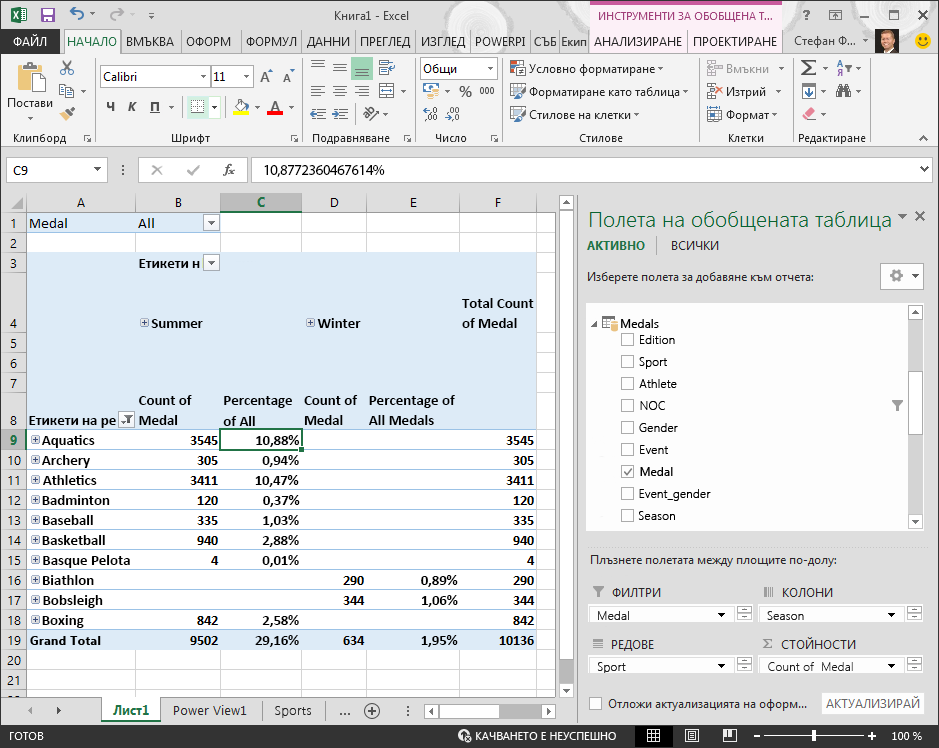Open Условно форматиране menu
The image size is (939, 748).
click(587, 68)
